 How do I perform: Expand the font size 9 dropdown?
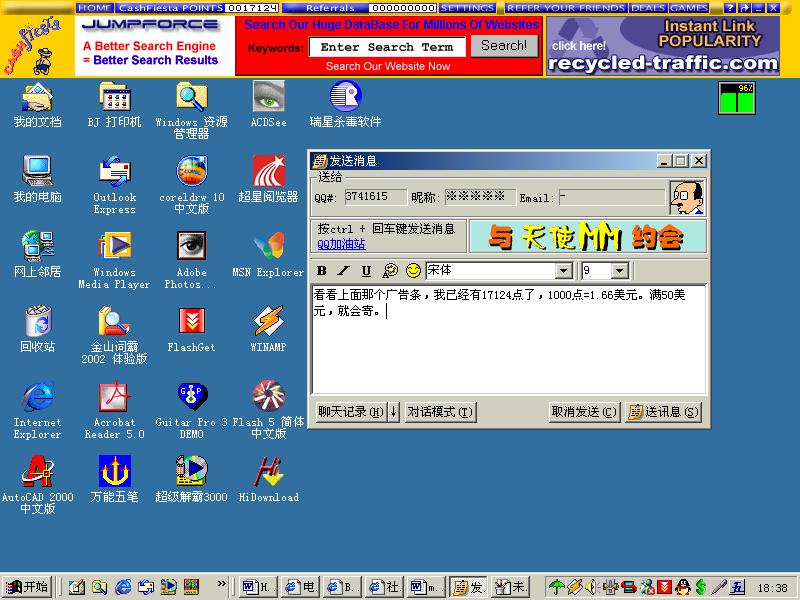619,270
